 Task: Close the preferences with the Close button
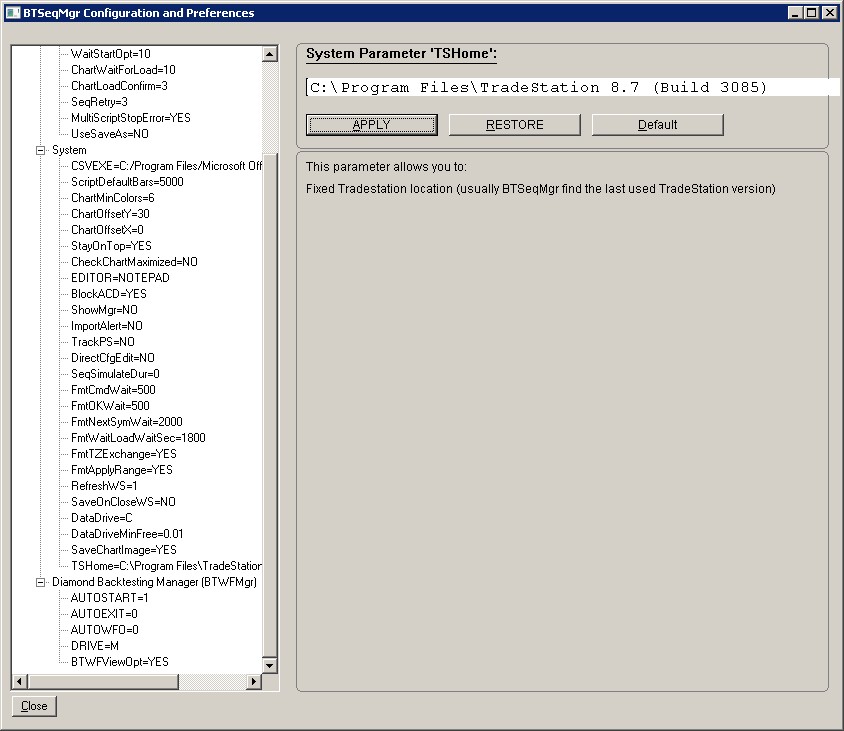tap(34, 706)
